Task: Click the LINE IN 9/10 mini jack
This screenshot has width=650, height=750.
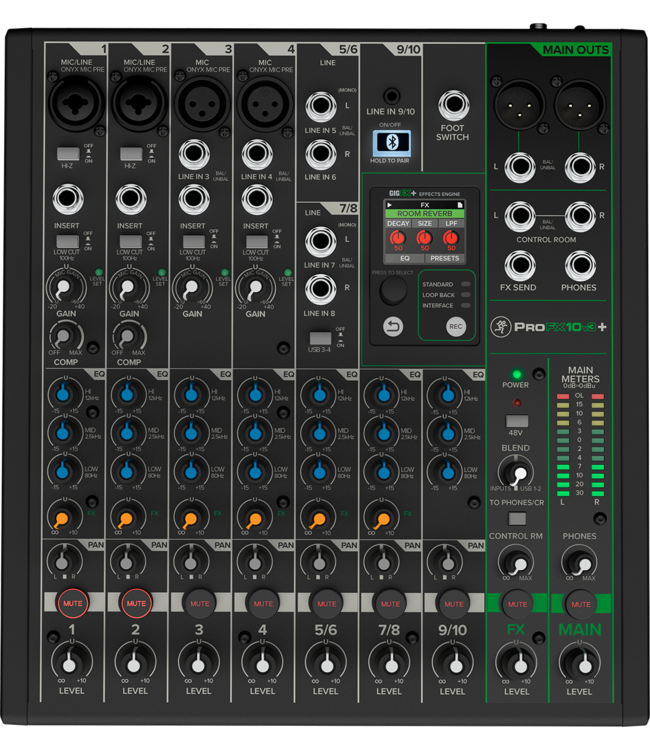Action: (391, 96)
